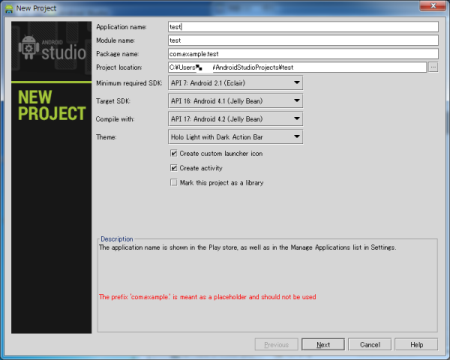Click the disabled Previous button

click(x=276, y=345)
